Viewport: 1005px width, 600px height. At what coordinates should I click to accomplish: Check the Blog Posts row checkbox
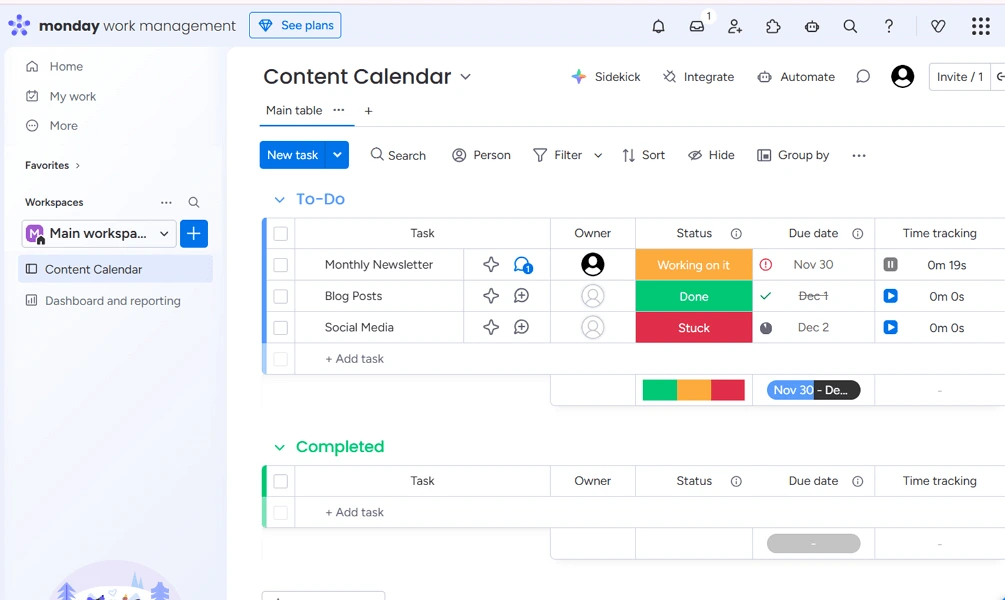pyautogui.click(x=281, y=296)
